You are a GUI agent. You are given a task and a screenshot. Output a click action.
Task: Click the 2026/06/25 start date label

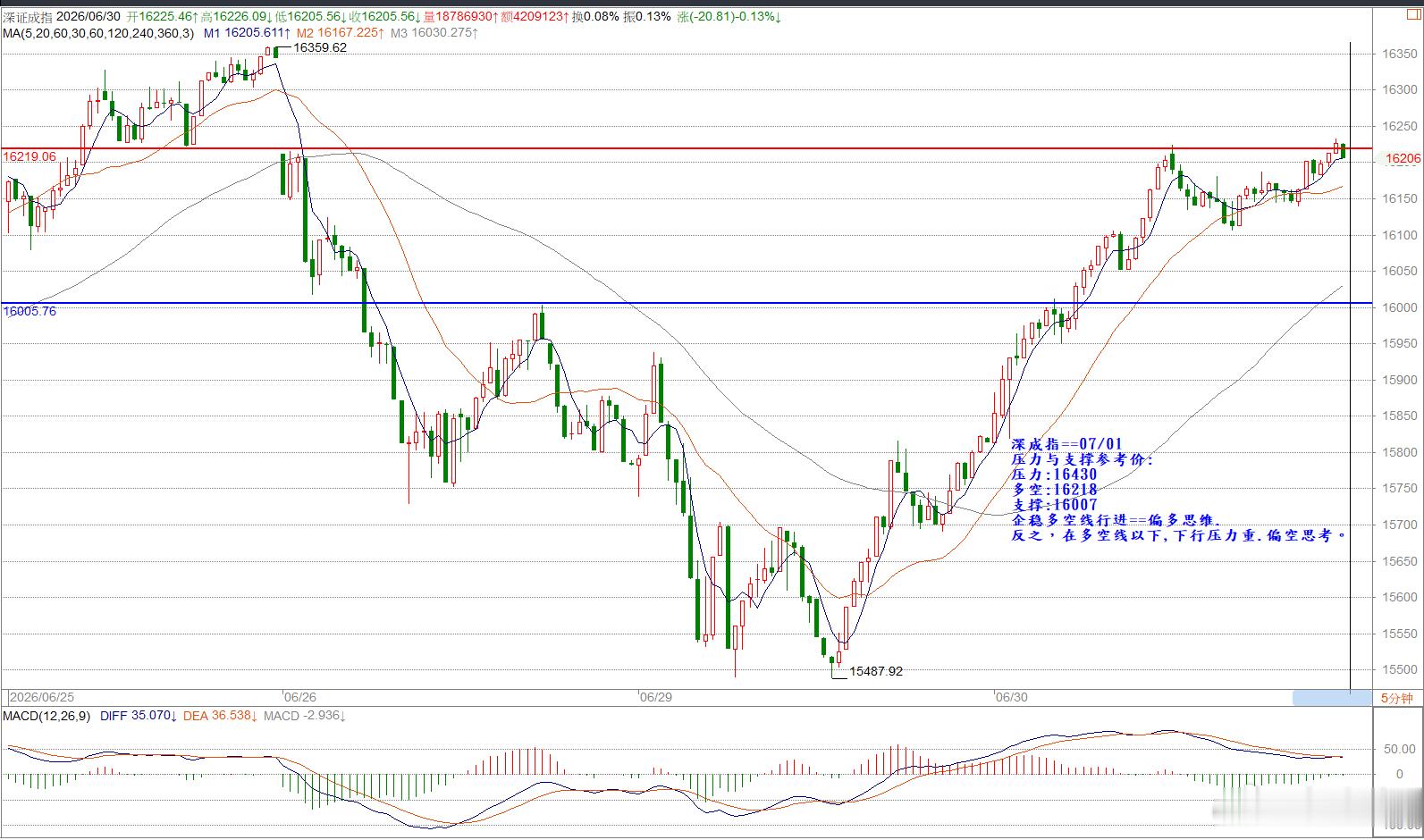[42, 697]
